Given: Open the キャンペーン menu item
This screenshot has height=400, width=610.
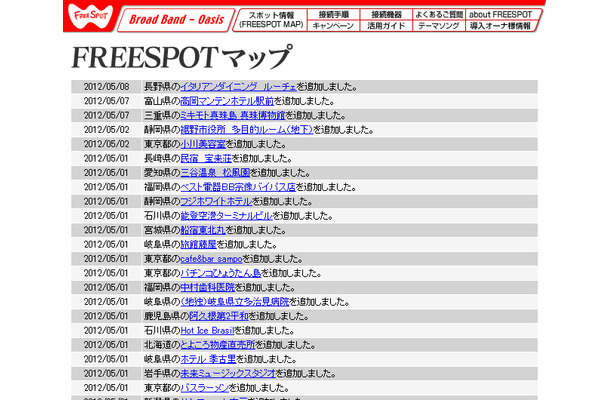Looking at the screenshot, I should click(x=333, y=26).
